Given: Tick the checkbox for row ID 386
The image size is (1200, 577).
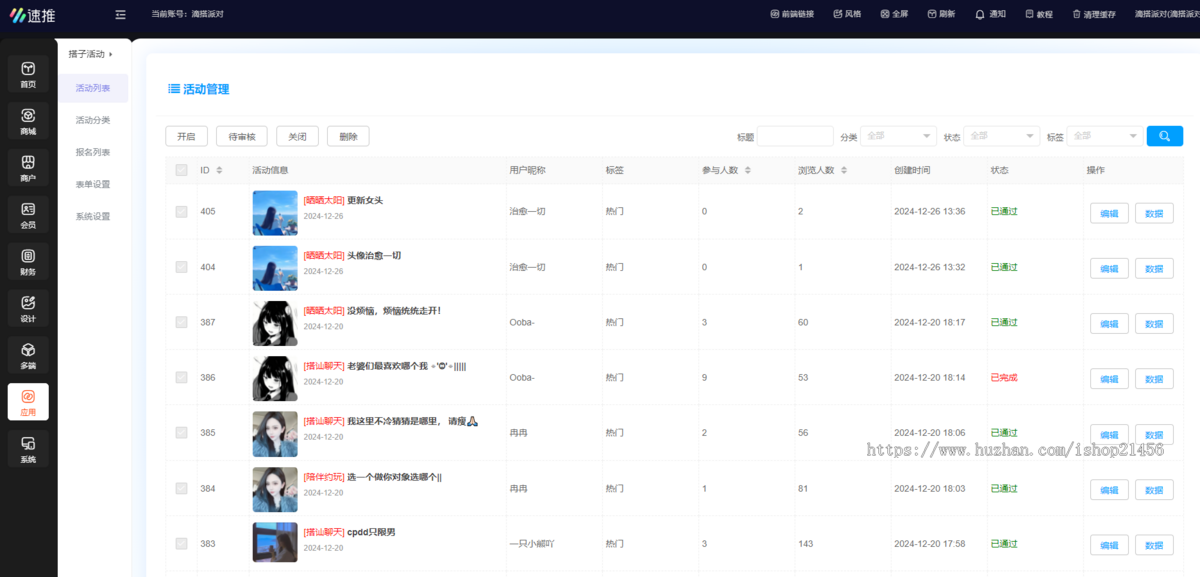Looking at the screenshot, I should click(181, 377).
